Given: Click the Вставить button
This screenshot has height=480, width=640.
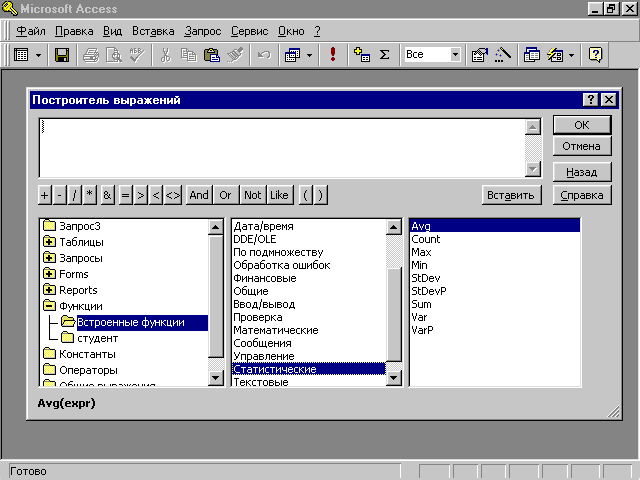Looking at the screenshot, I should tap(511, 195).
